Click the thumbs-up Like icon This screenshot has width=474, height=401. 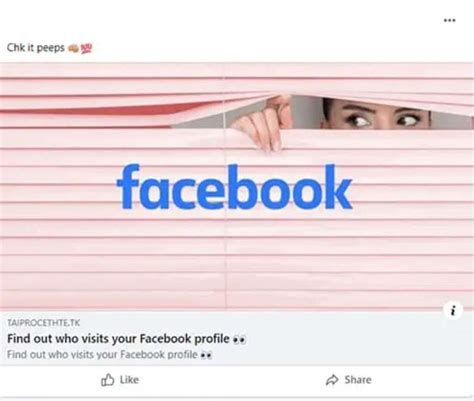108,380
